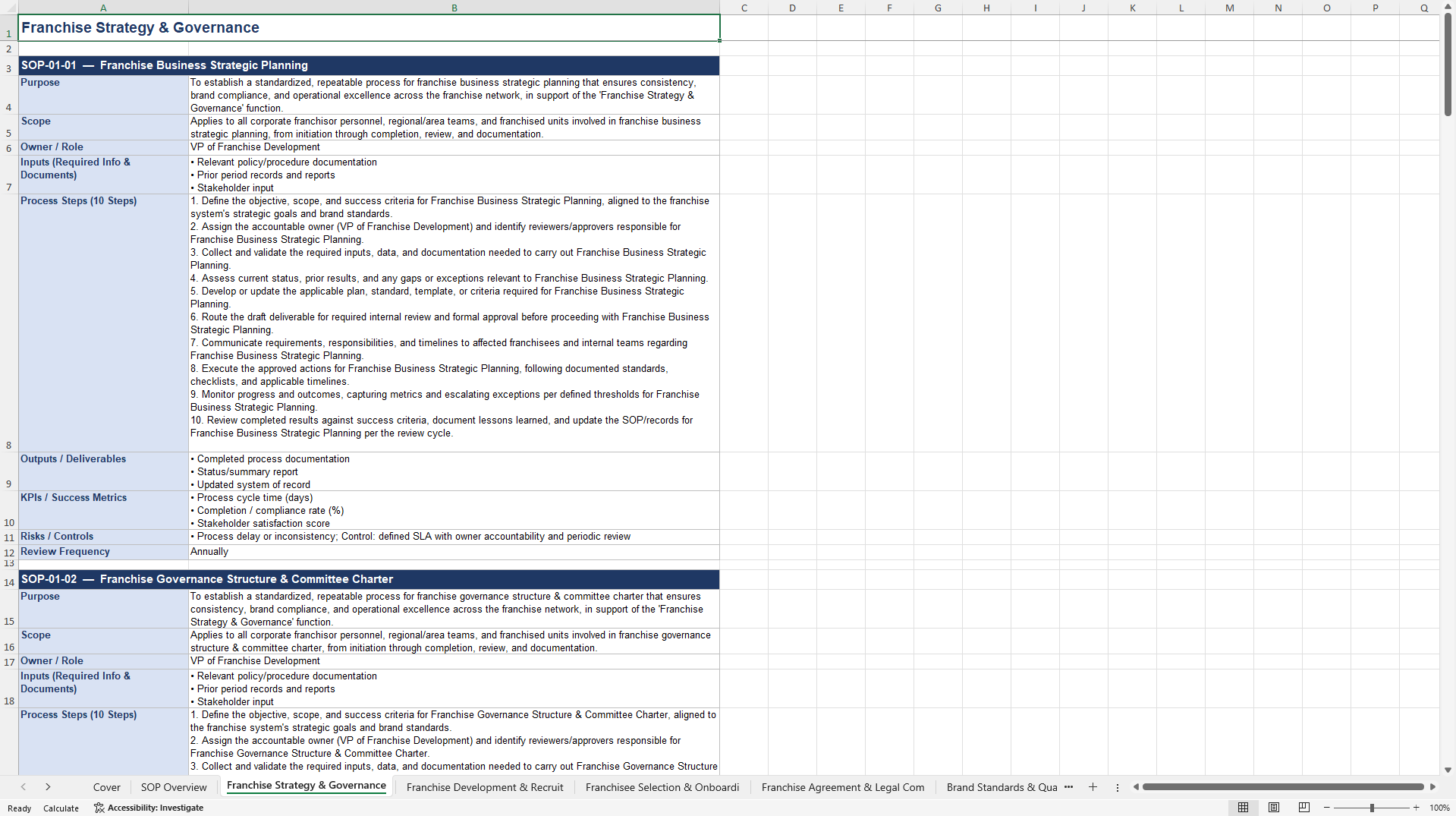Select row 14 header
Viewport: 1456px width, 816px height.
point(9,580)
